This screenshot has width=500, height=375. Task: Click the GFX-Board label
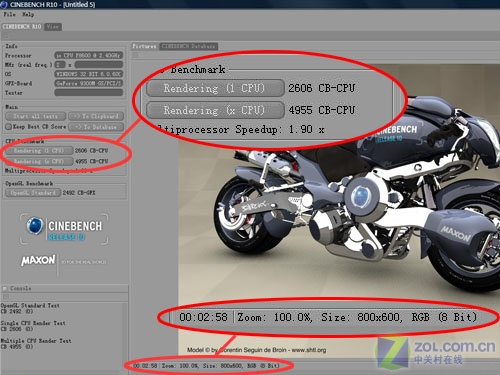(x=19, y=83)
